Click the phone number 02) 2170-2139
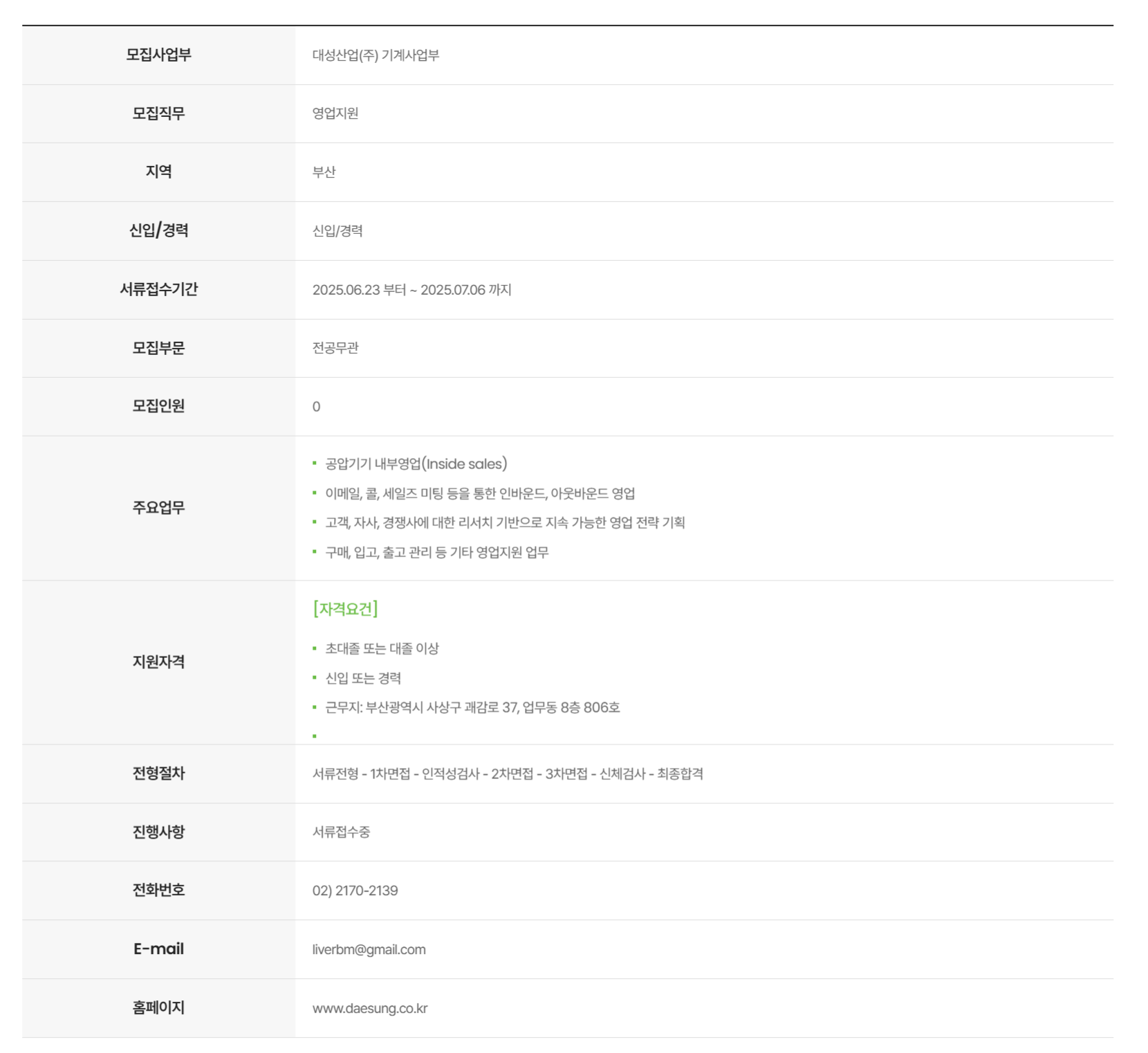The width and height of the screenshot is (1148, 1053). (x=355, y=890)
